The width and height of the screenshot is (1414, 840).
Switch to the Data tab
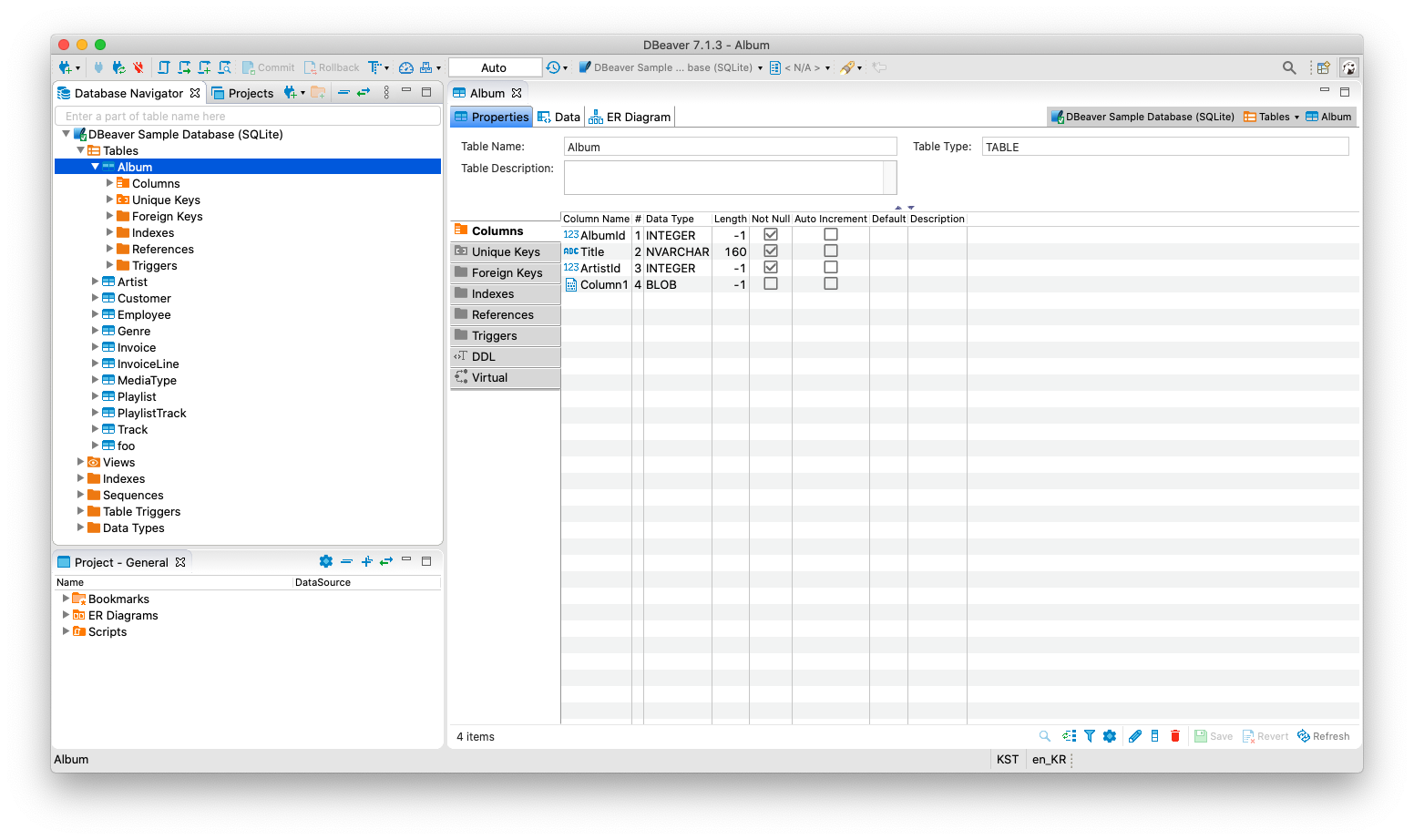[x=558, y=117]
